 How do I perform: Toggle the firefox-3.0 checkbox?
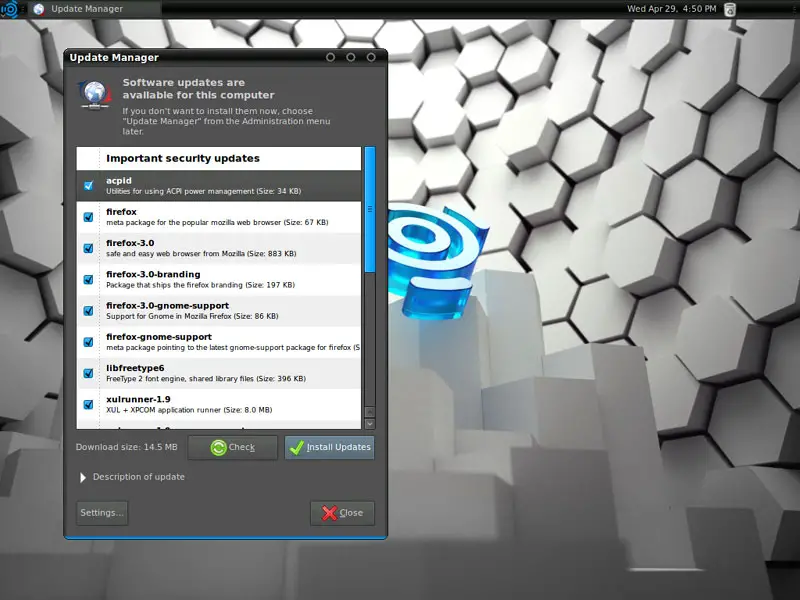pyautogui.click(x=88, y=248)
